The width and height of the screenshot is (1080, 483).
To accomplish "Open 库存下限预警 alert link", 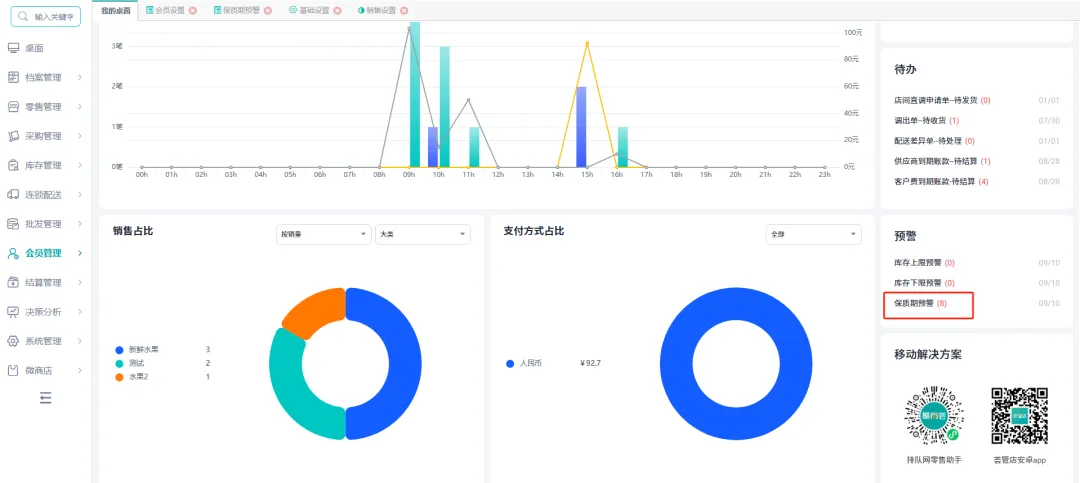I will (x=924, y=282).
